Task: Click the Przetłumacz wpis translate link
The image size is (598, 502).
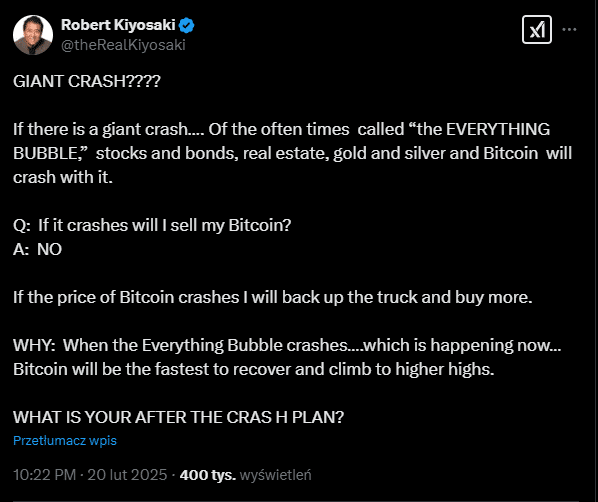Action: [65, 441]
